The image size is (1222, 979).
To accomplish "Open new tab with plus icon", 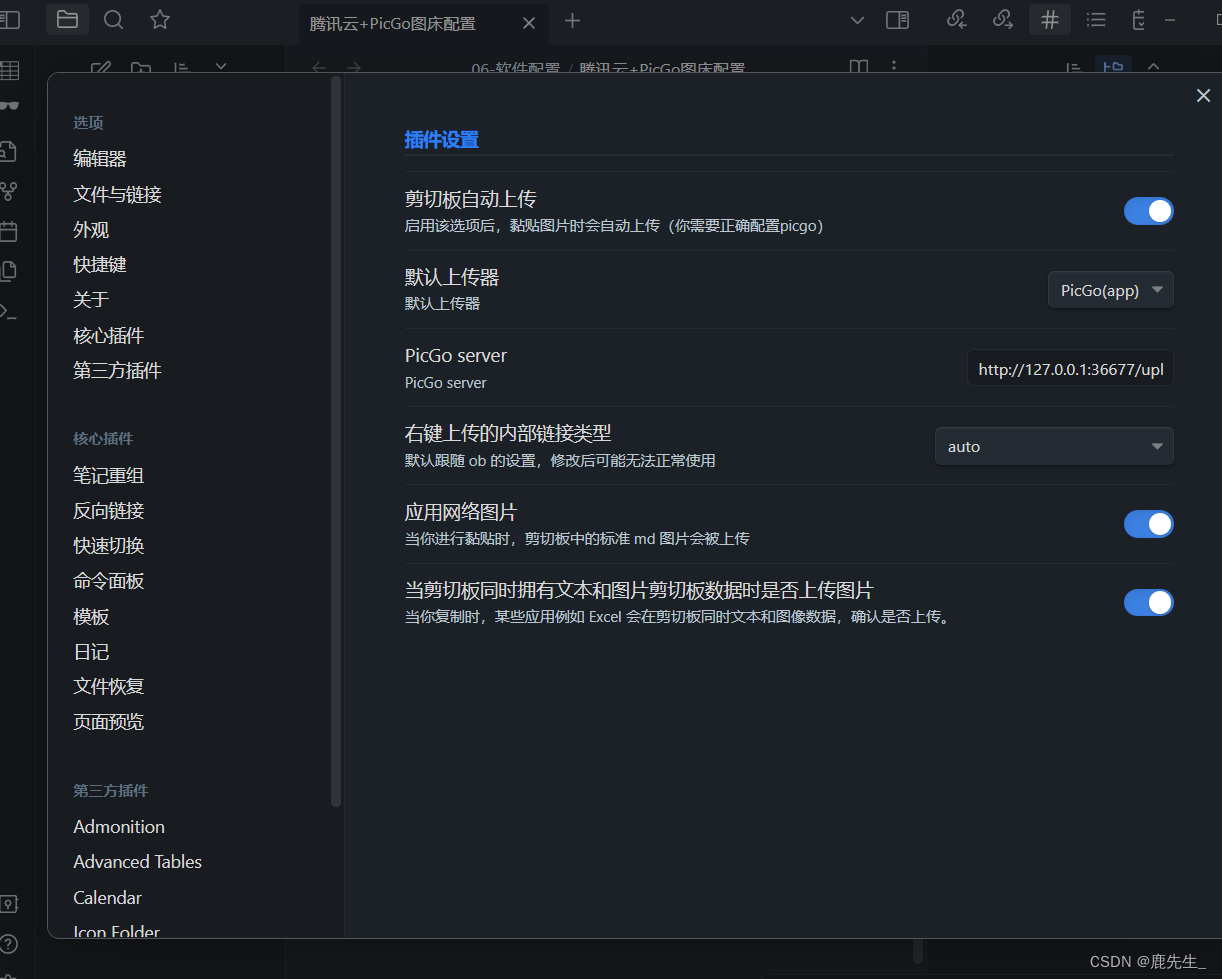I will pos(572,21).
